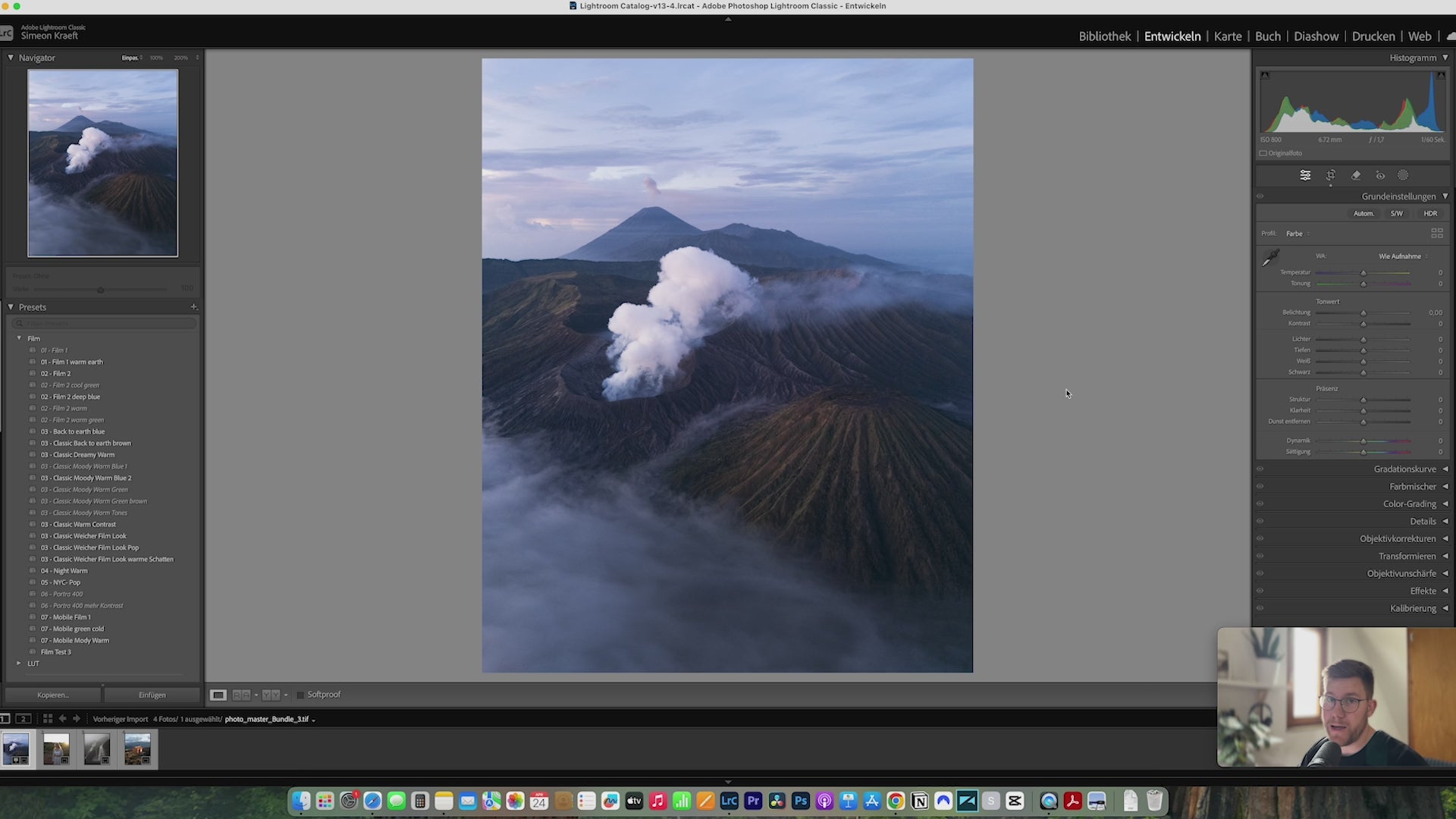
Task: Apply Autom. tone adjustment
Action: 1363,214
